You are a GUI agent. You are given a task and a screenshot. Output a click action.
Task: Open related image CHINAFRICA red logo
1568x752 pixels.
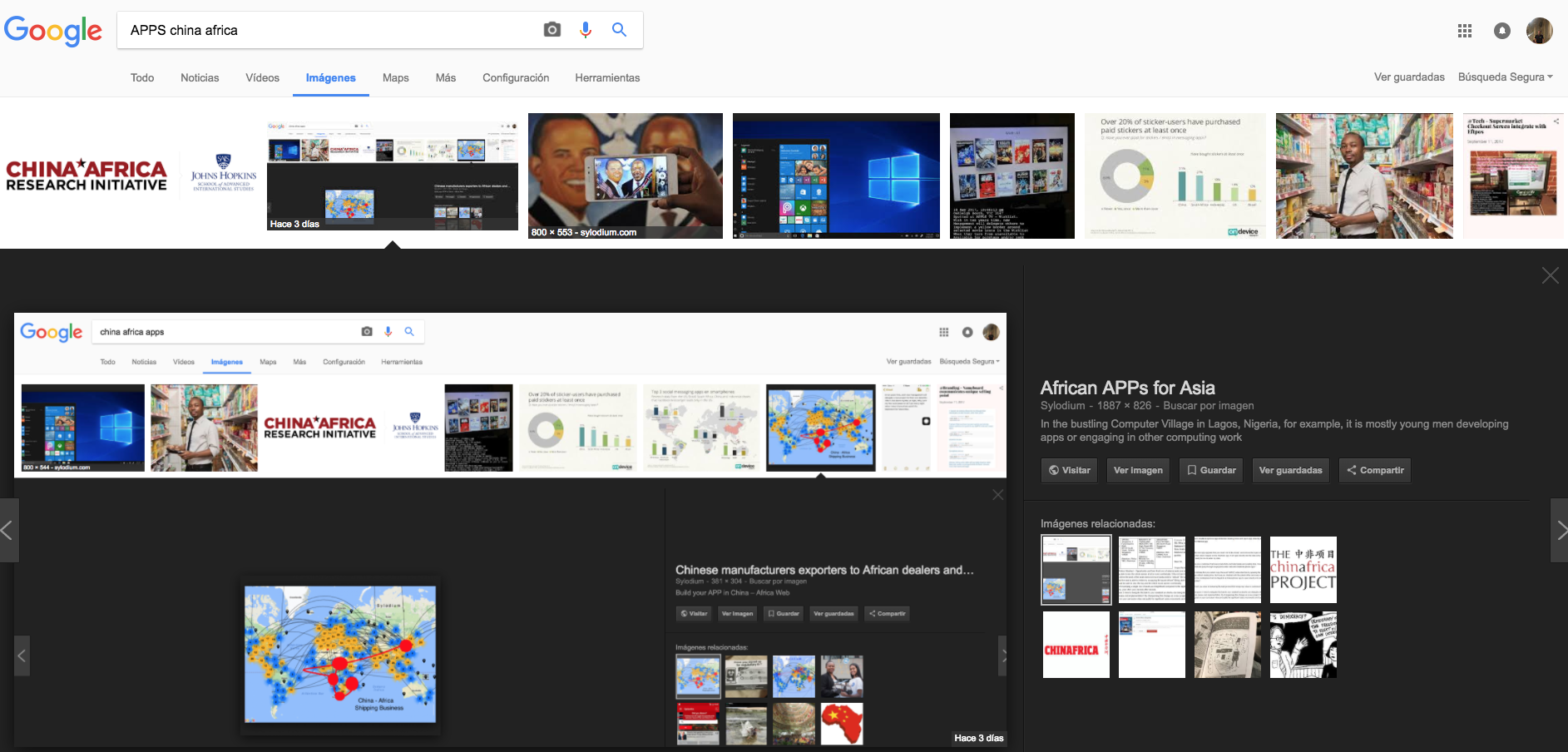1076,645
